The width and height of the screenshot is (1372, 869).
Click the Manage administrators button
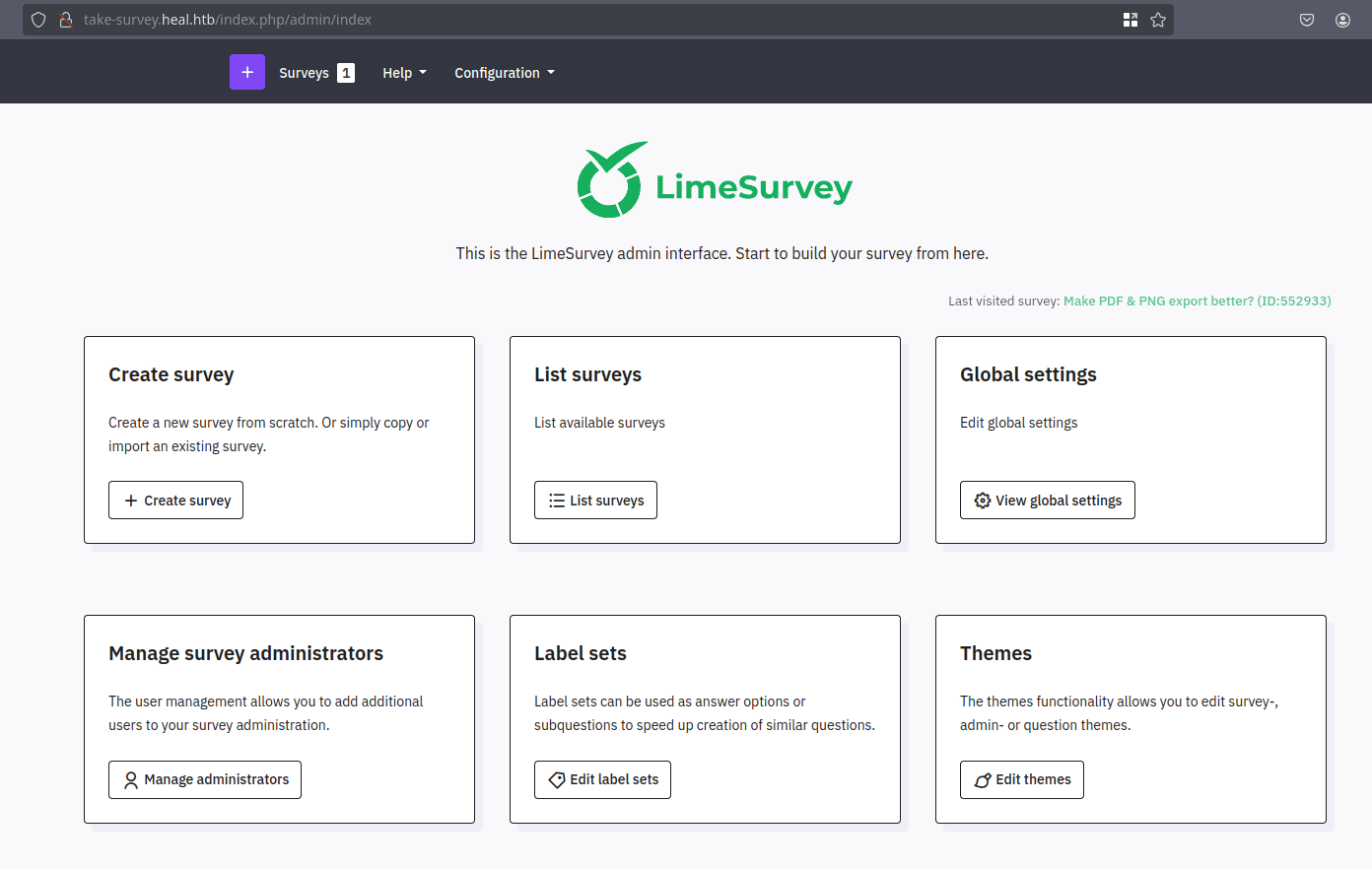point(205,779)
